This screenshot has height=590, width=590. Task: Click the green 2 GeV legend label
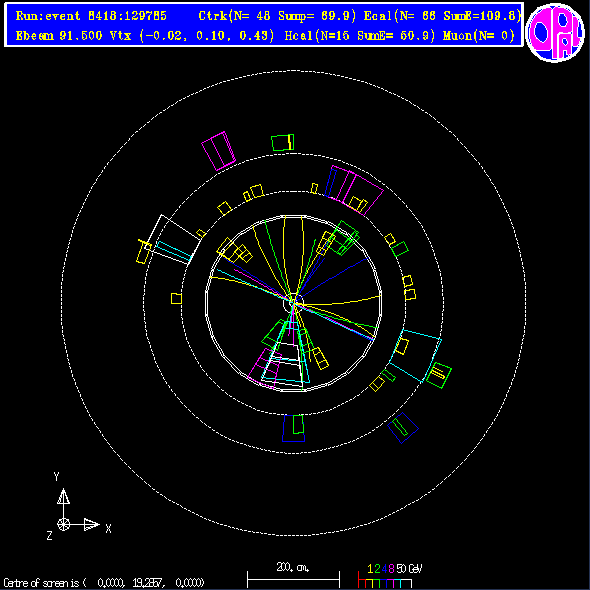click(377, 569)
